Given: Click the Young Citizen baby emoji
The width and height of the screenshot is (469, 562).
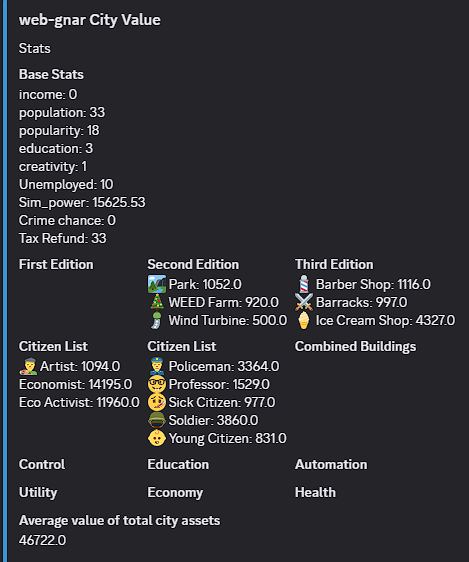Looking at the screenshot, I should coord(157,438).
